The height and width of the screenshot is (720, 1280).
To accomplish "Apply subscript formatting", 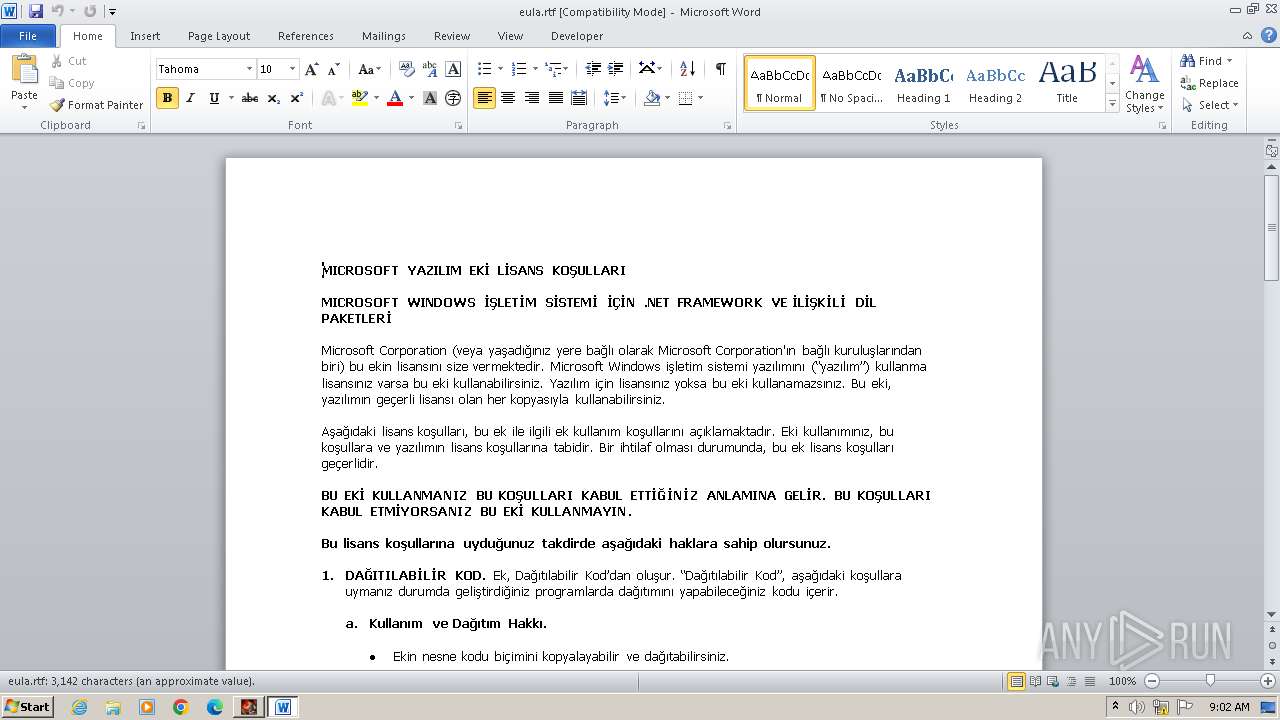I will [274, 98].
